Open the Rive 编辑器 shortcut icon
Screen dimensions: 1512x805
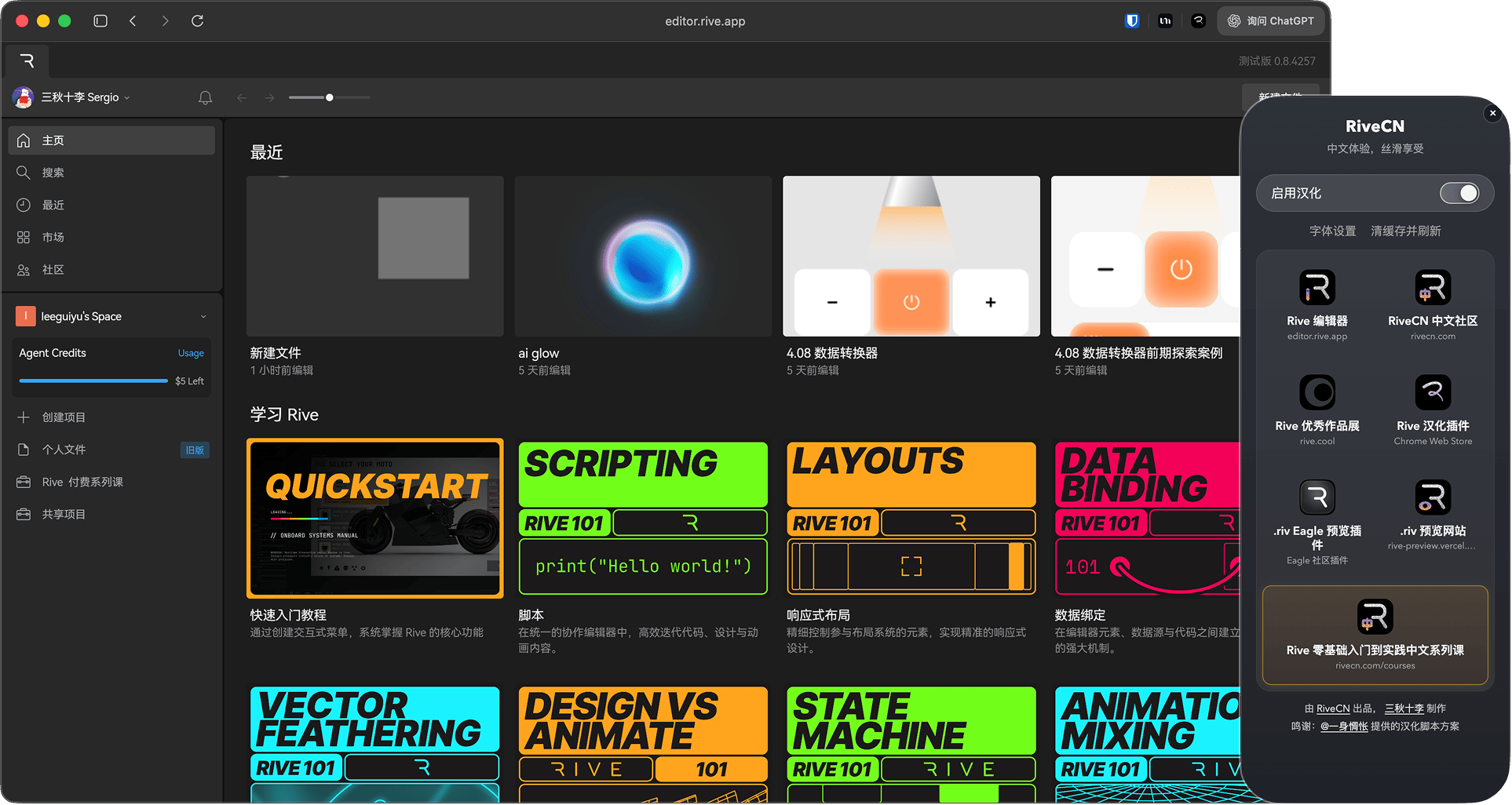click(1317, 288)
